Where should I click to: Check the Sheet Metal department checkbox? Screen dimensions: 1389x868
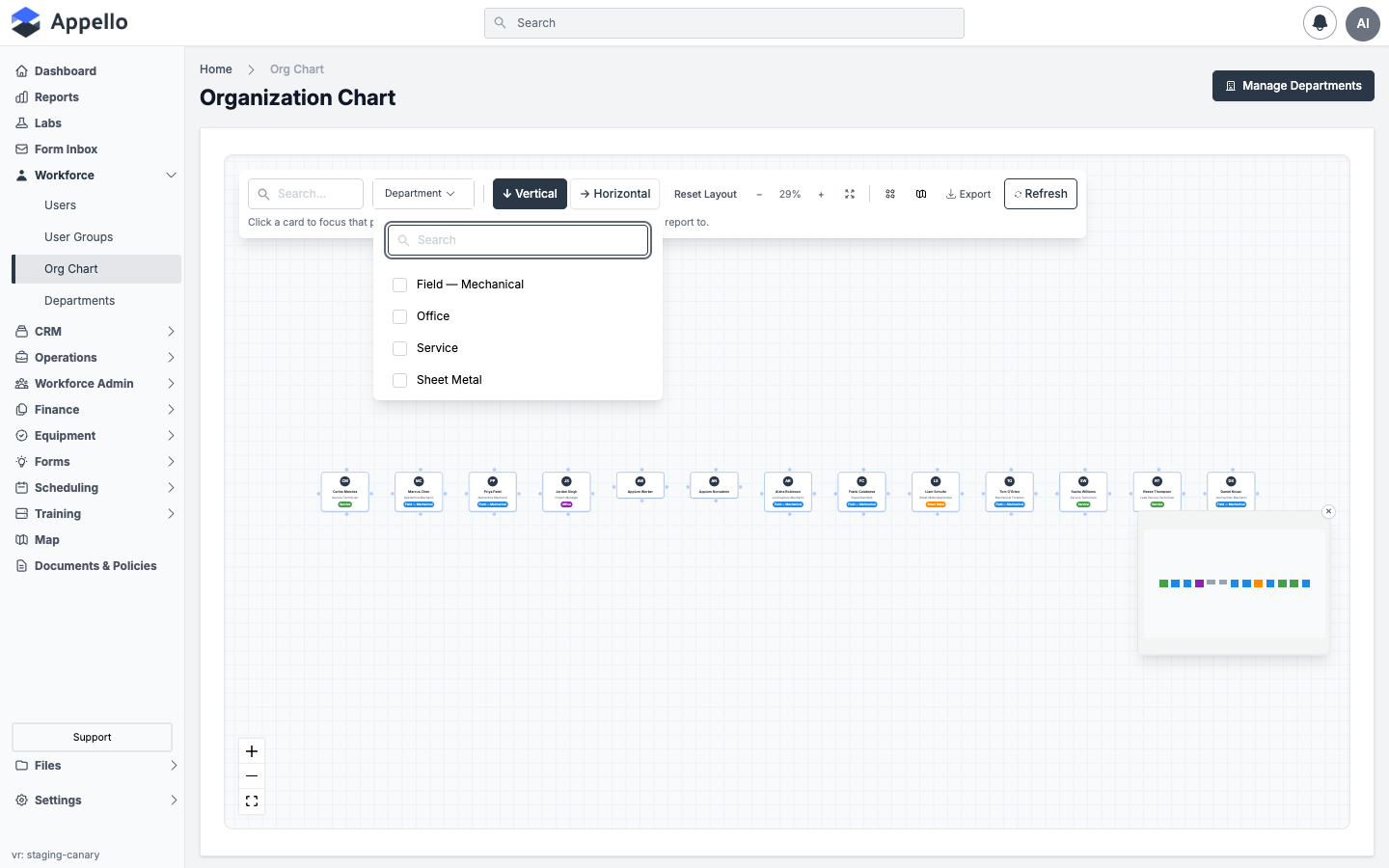pyautogui.click(x=399, y=380)
